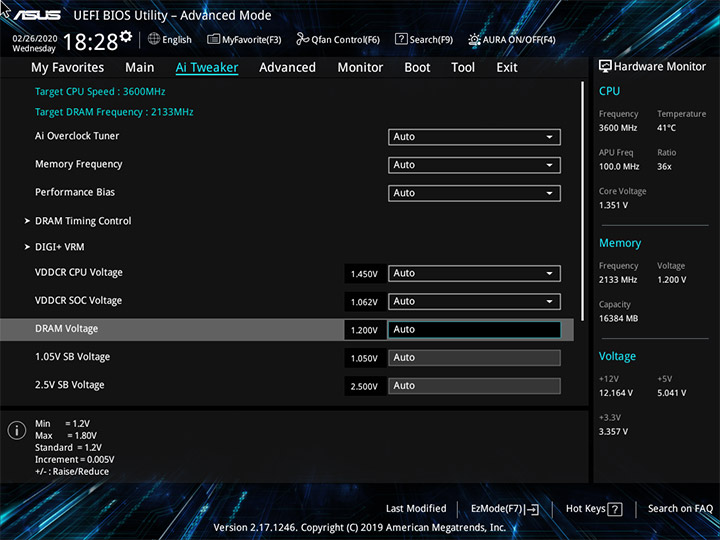Click the Hardware Monitor screen icon
Viewport: 720px width, 540px height.
point(605,67)
